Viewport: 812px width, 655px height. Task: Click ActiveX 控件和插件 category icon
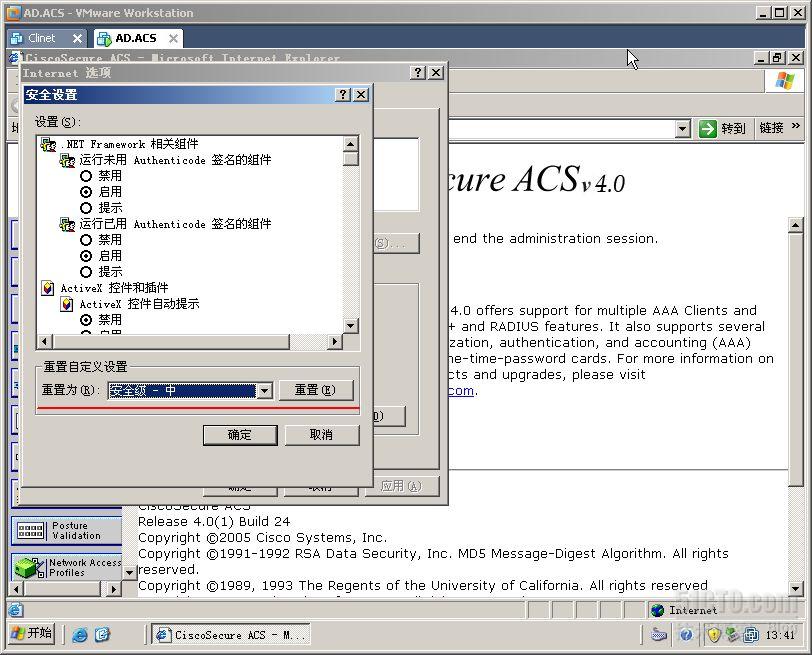point(48,288)
